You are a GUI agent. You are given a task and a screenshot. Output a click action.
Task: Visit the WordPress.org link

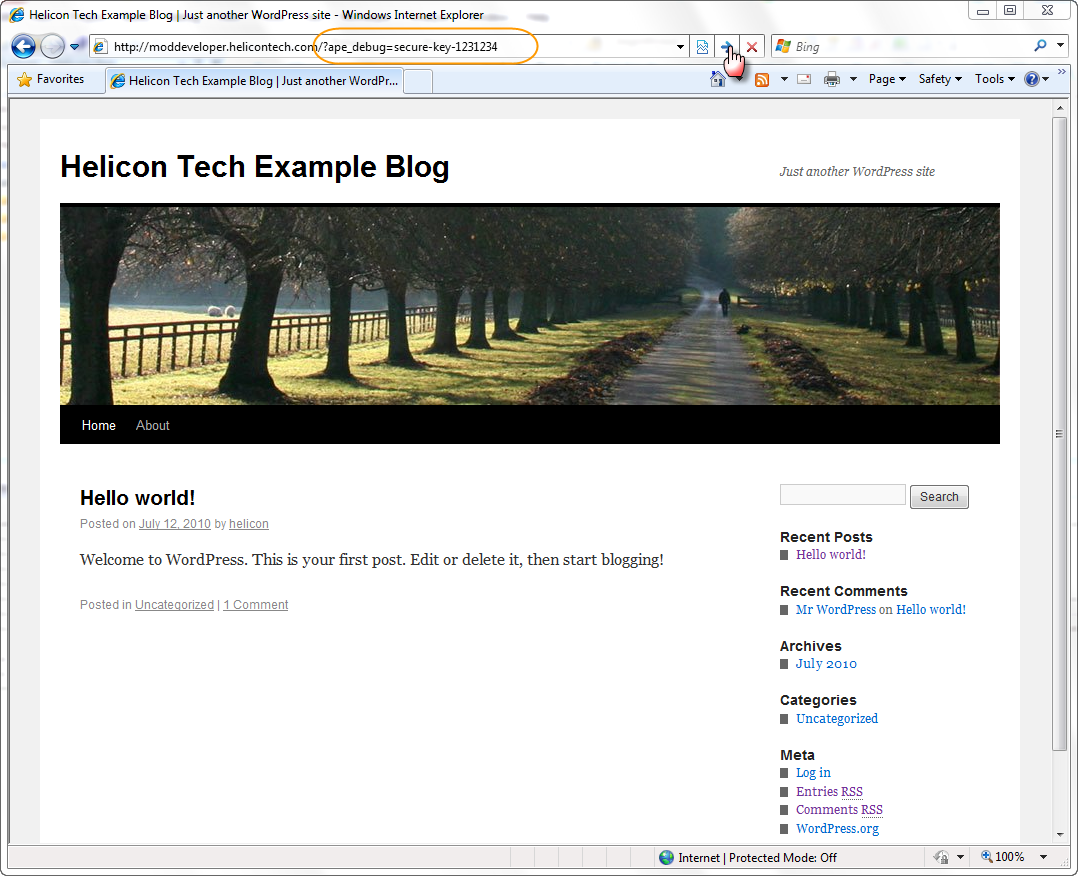(x=837, y=829)
